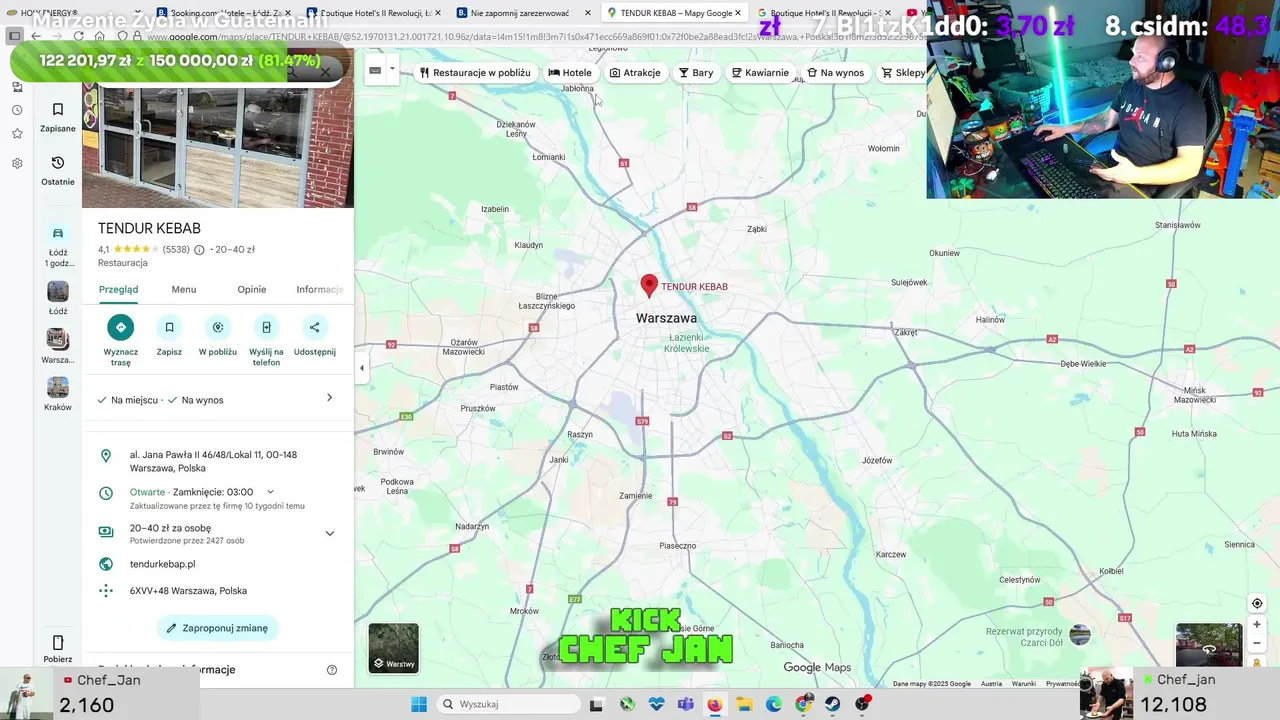The image size is (1280, 720).
Task: Click the address location pin icon
Action: 106,456
